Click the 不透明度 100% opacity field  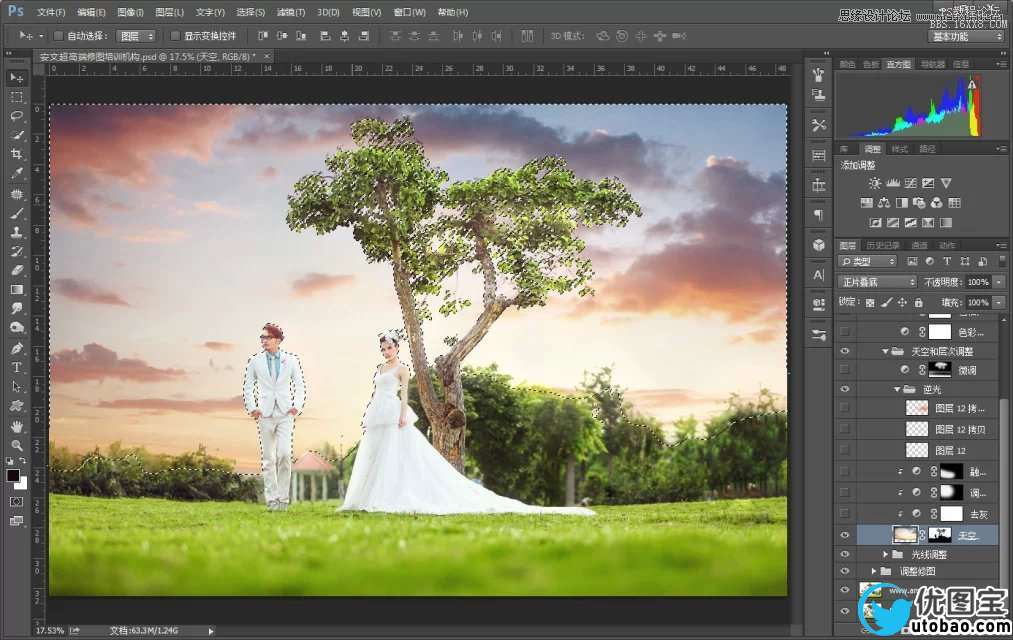[x=977, y=282]
